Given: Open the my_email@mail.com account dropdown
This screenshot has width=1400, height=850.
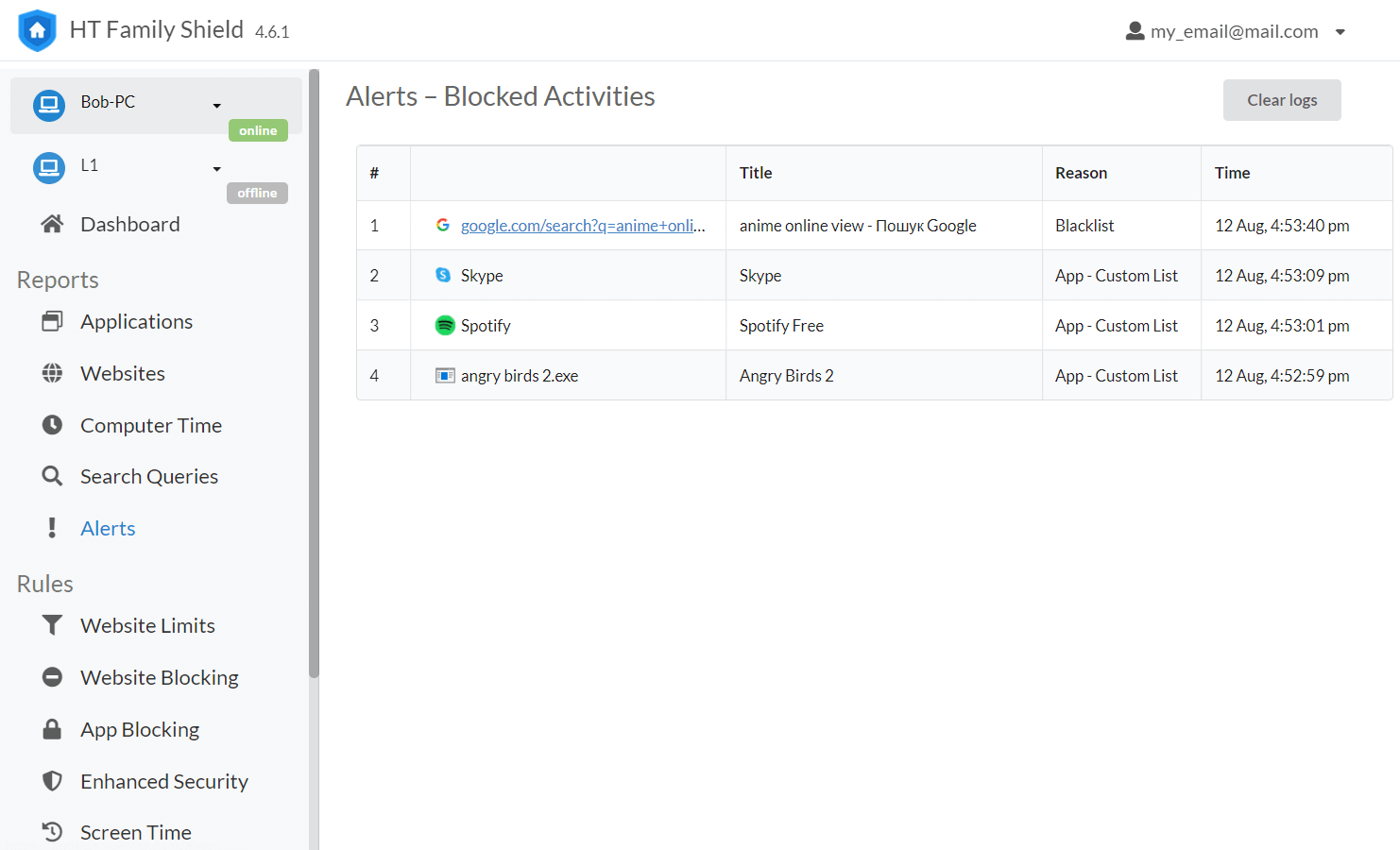Looking at the screenshot, I should pyautogui.click(x=1340, y=32).
